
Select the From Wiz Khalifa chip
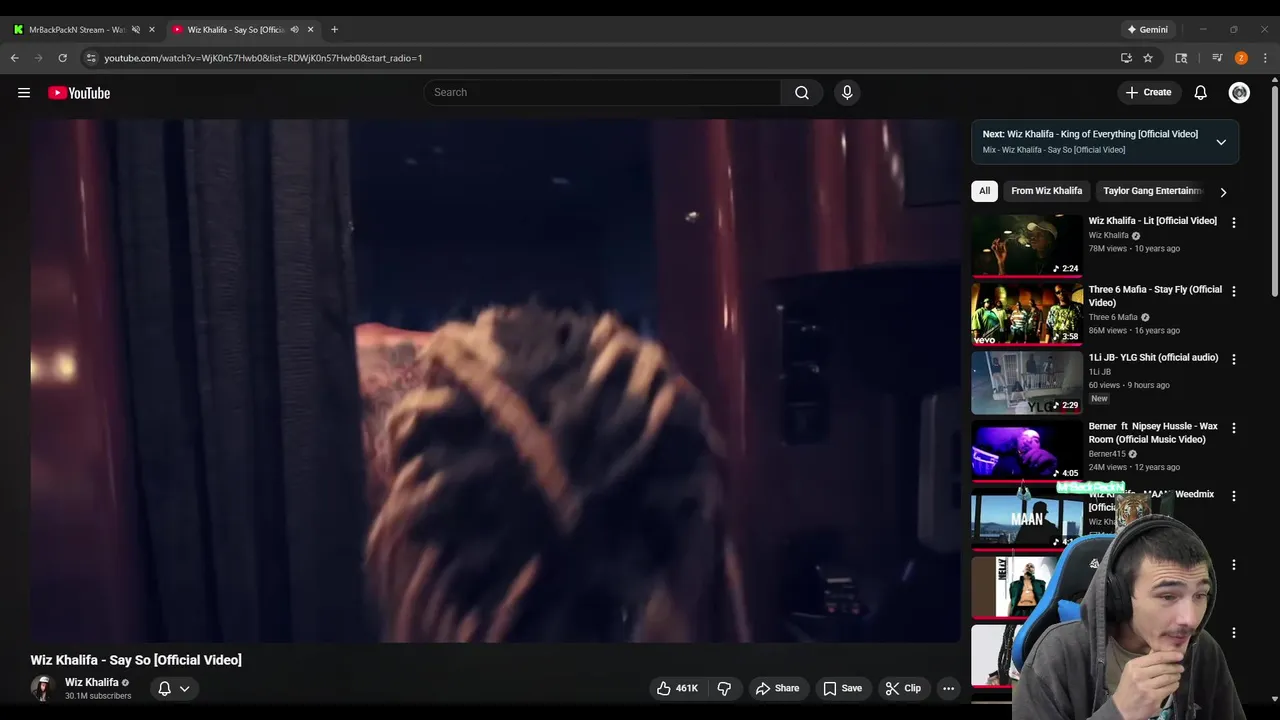[1046, 191]
